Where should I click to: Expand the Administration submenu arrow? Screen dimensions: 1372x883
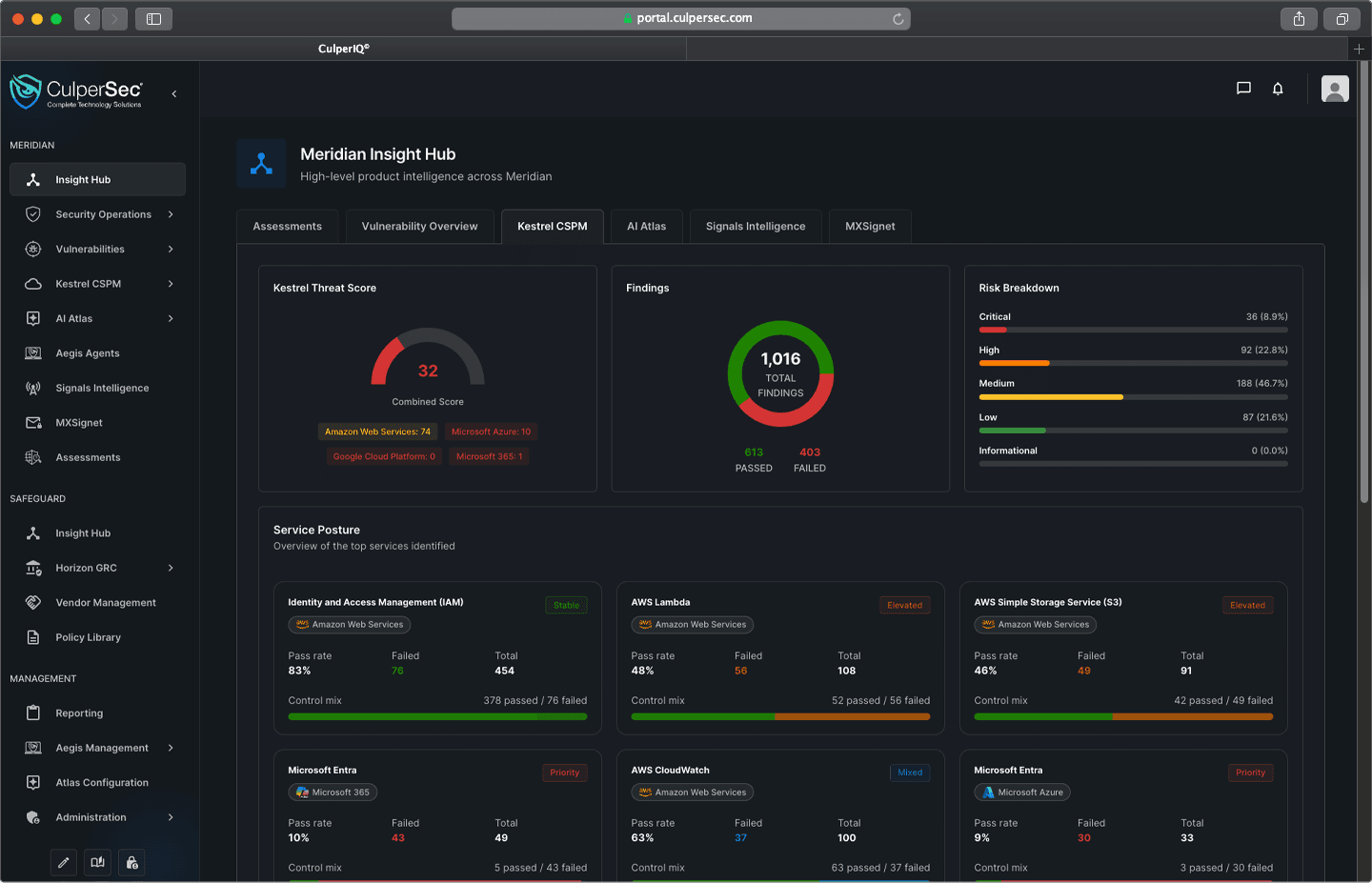tap(171, 817)
